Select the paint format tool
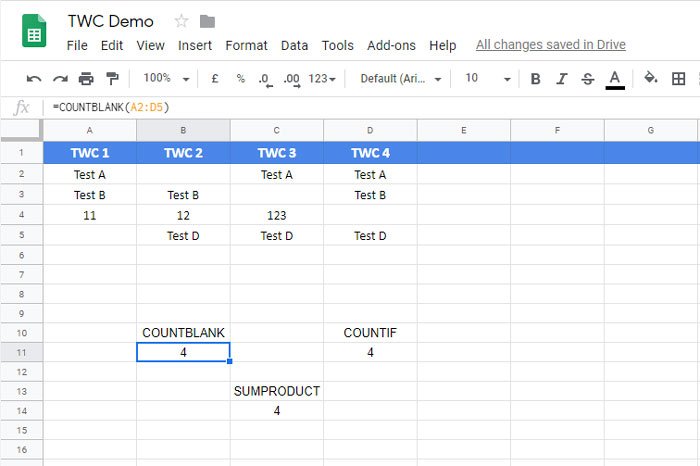 tap(112, 79)
